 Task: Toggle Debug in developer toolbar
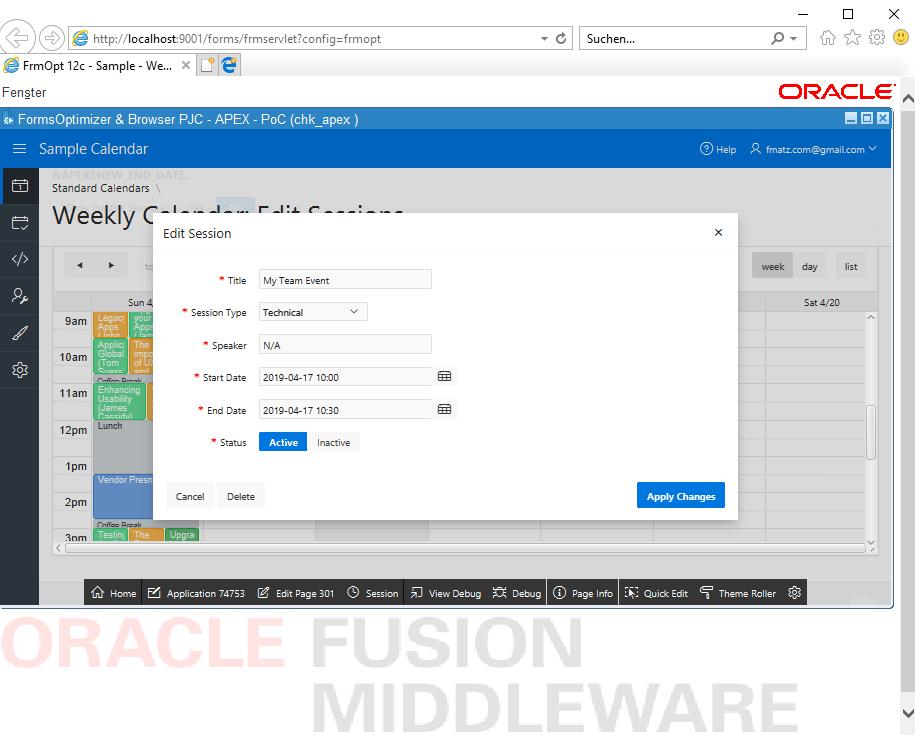(517, 593)
